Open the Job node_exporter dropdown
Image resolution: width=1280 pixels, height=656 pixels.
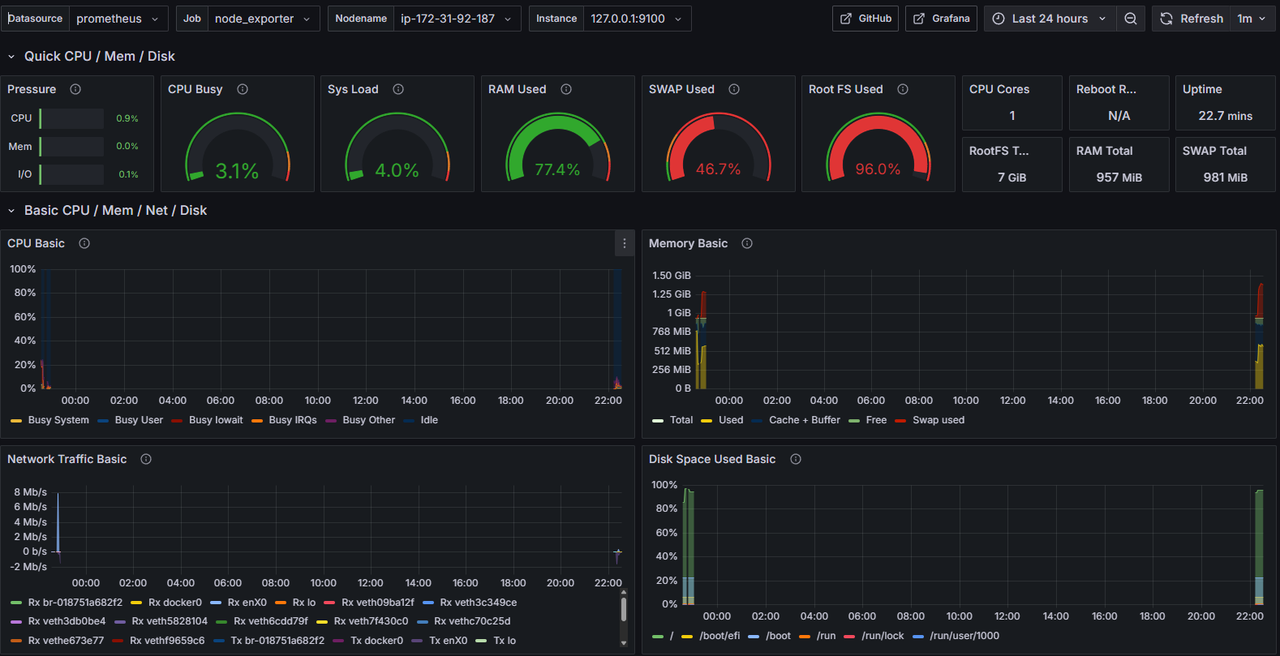[264, 19]
